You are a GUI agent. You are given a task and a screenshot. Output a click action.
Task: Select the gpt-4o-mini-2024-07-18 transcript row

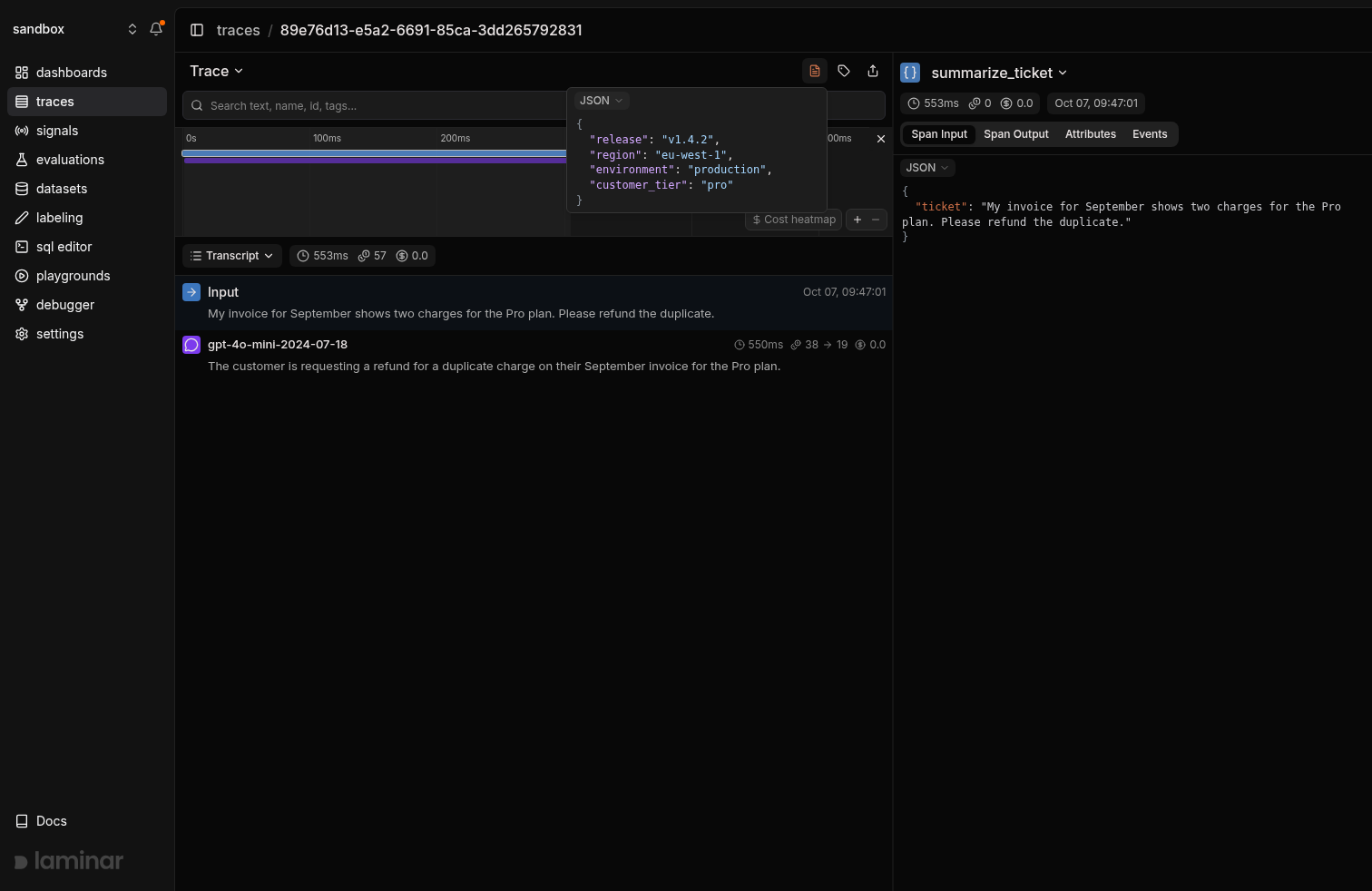click(x=534, y=355)
